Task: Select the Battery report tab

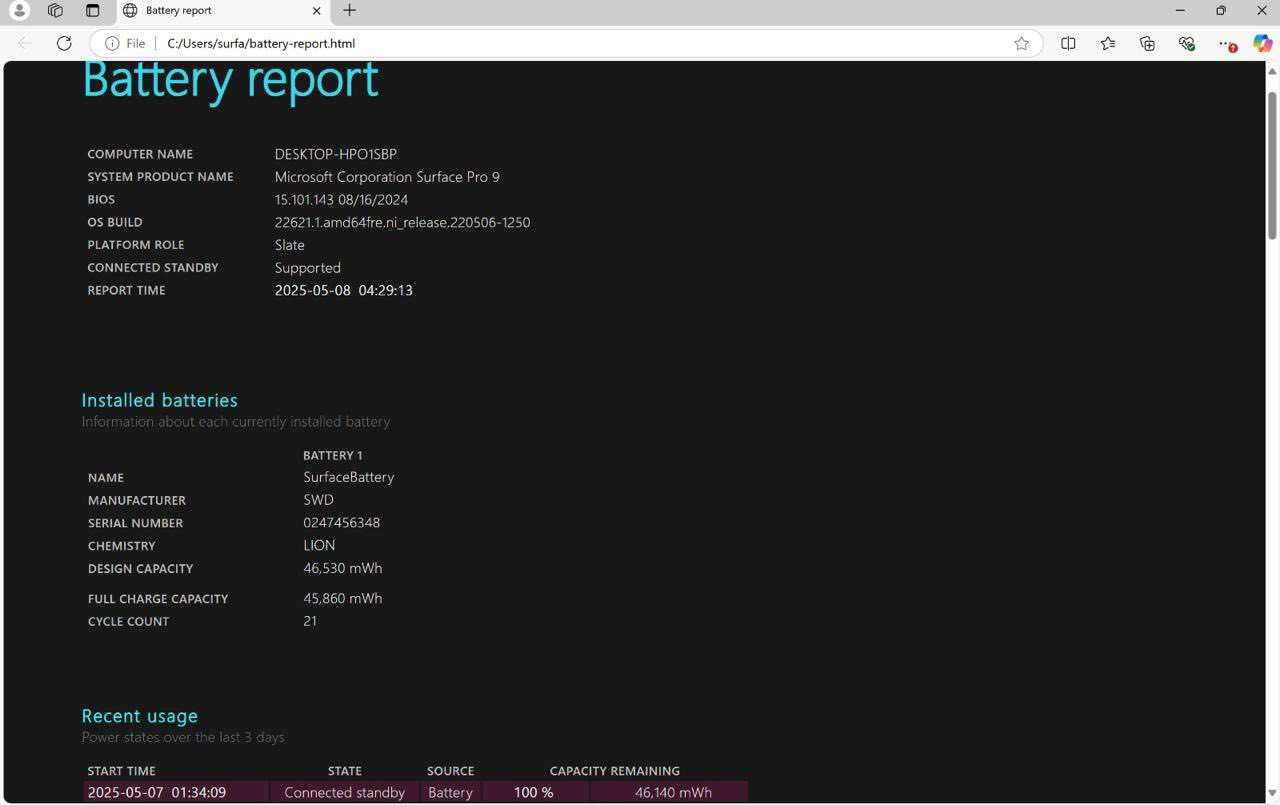Action: click(222, 11)
